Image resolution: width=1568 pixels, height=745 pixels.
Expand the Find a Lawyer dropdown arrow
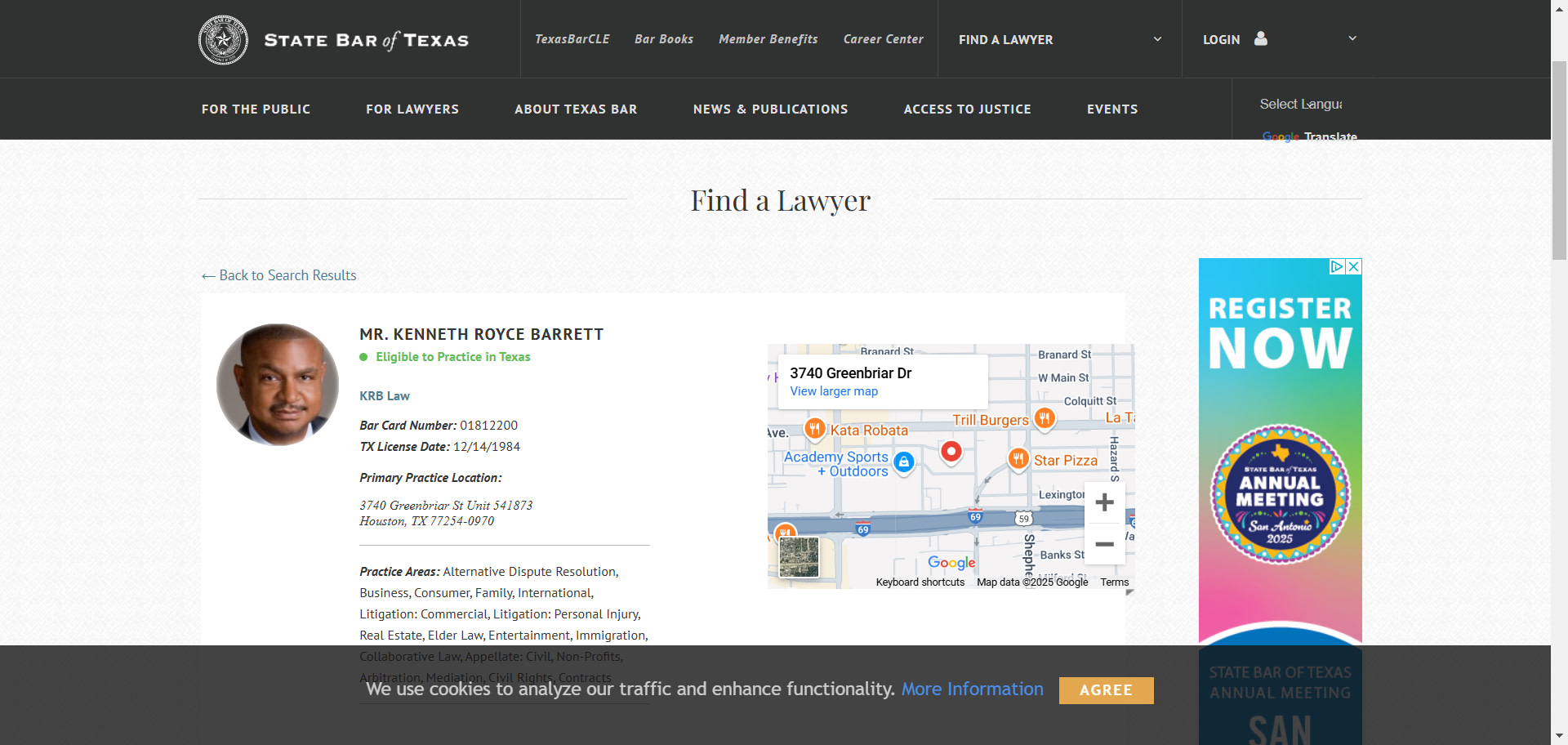[1157, 39]
